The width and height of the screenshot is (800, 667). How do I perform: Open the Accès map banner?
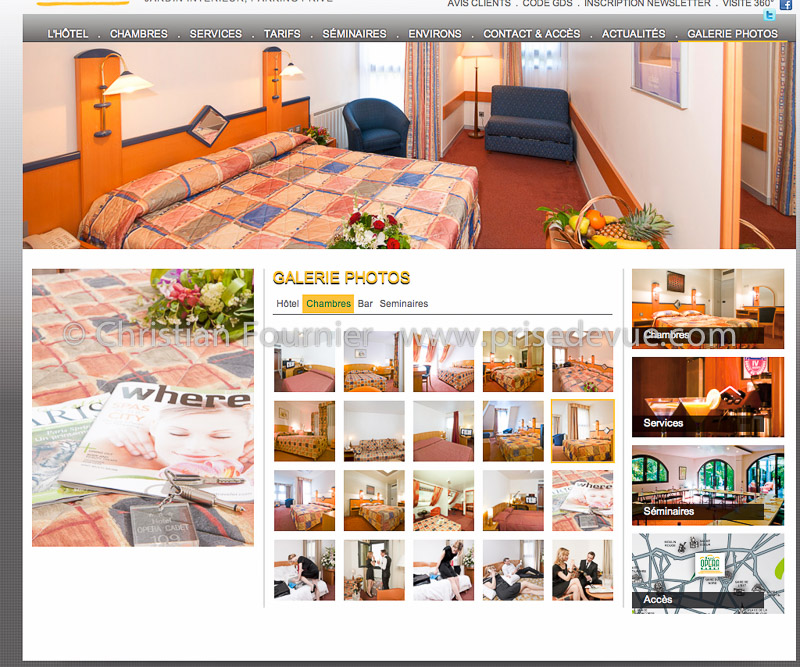pyautogui.click(x=708, y=574)
